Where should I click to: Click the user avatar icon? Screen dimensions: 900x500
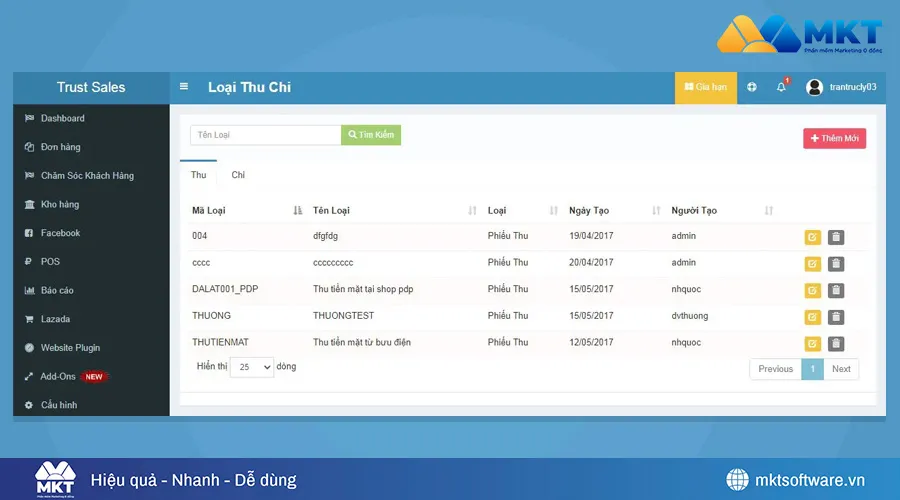point(814,87)
